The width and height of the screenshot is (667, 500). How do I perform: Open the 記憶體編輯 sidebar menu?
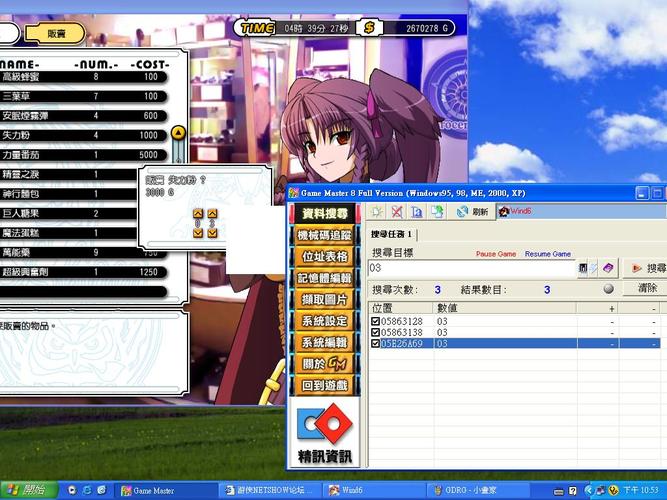325,278
